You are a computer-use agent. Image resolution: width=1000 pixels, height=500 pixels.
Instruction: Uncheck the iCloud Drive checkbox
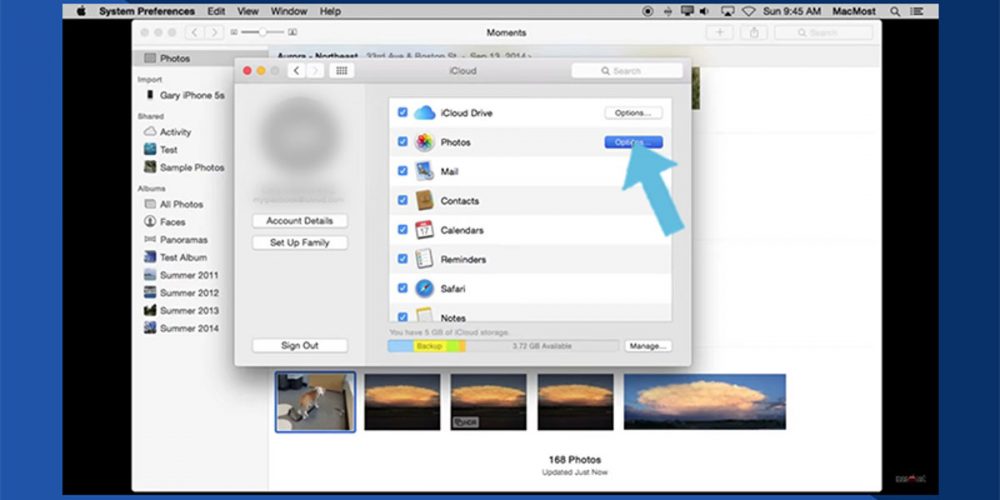coord(402,113)
